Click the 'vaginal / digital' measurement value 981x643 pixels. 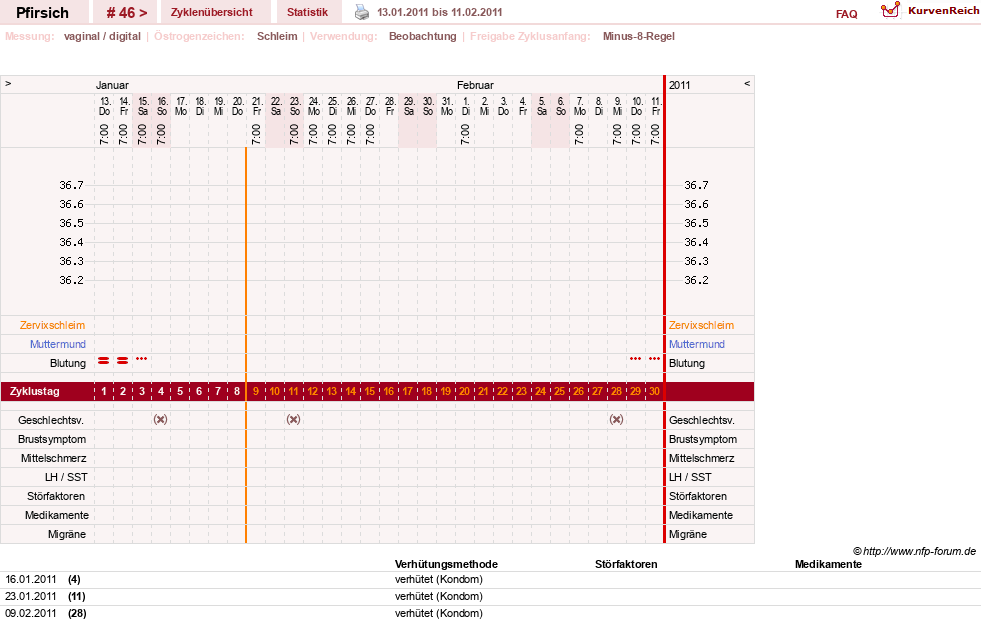tap(102, 36)
